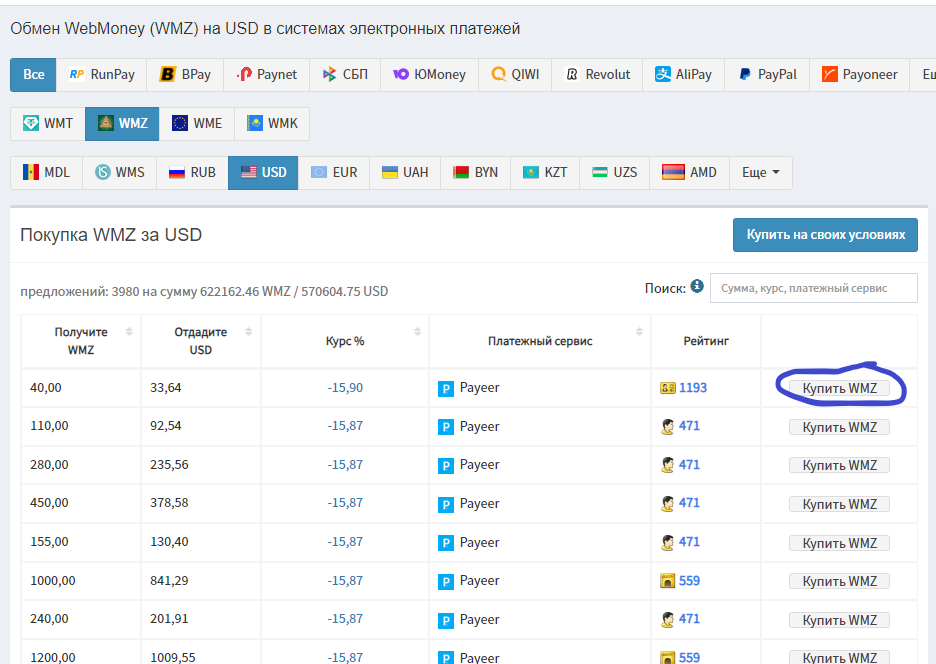Click the rating avatar icon in the 110,00 row

pos(667,426)
